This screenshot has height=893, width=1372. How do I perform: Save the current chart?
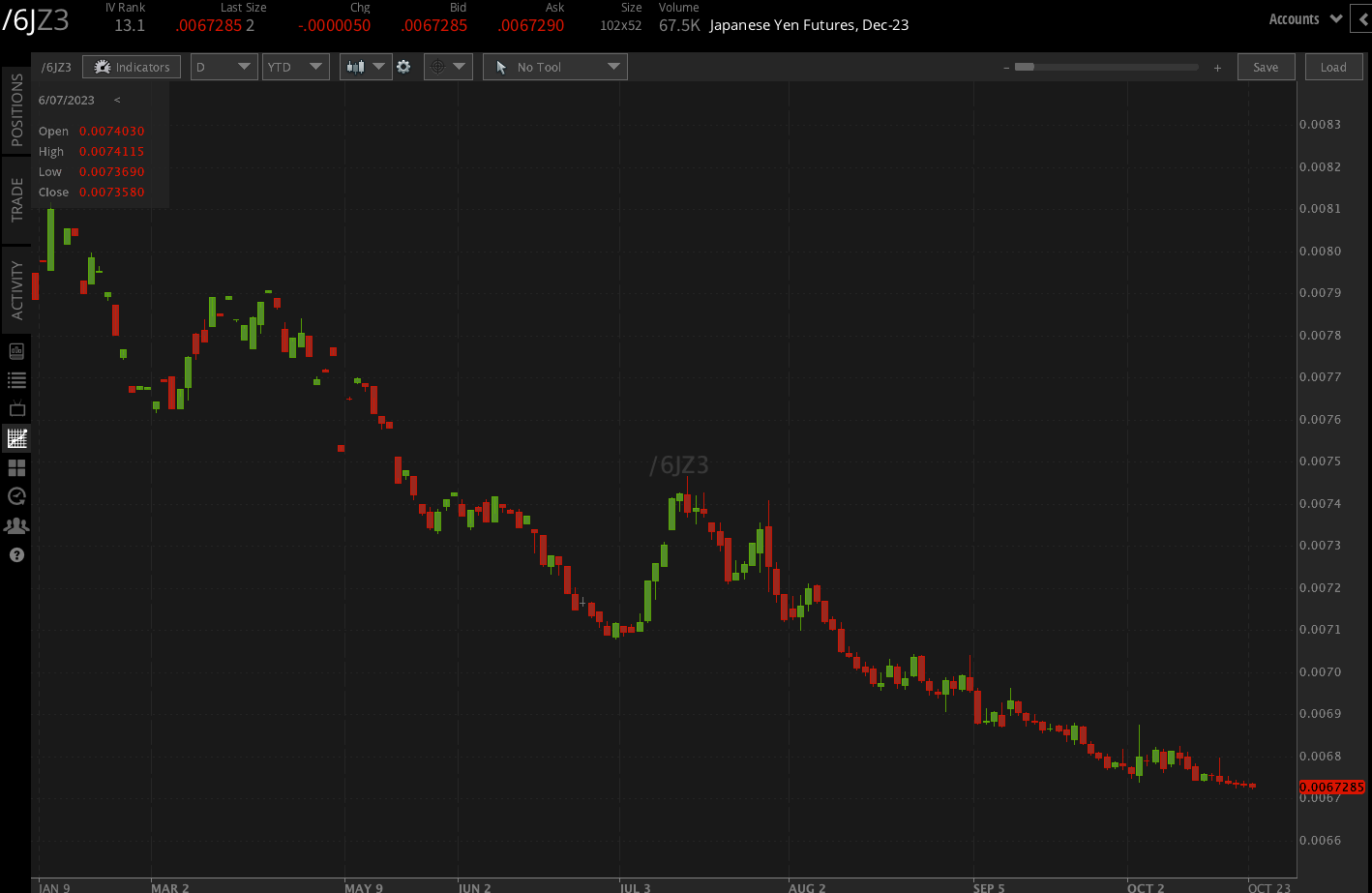coord(1266,67)
